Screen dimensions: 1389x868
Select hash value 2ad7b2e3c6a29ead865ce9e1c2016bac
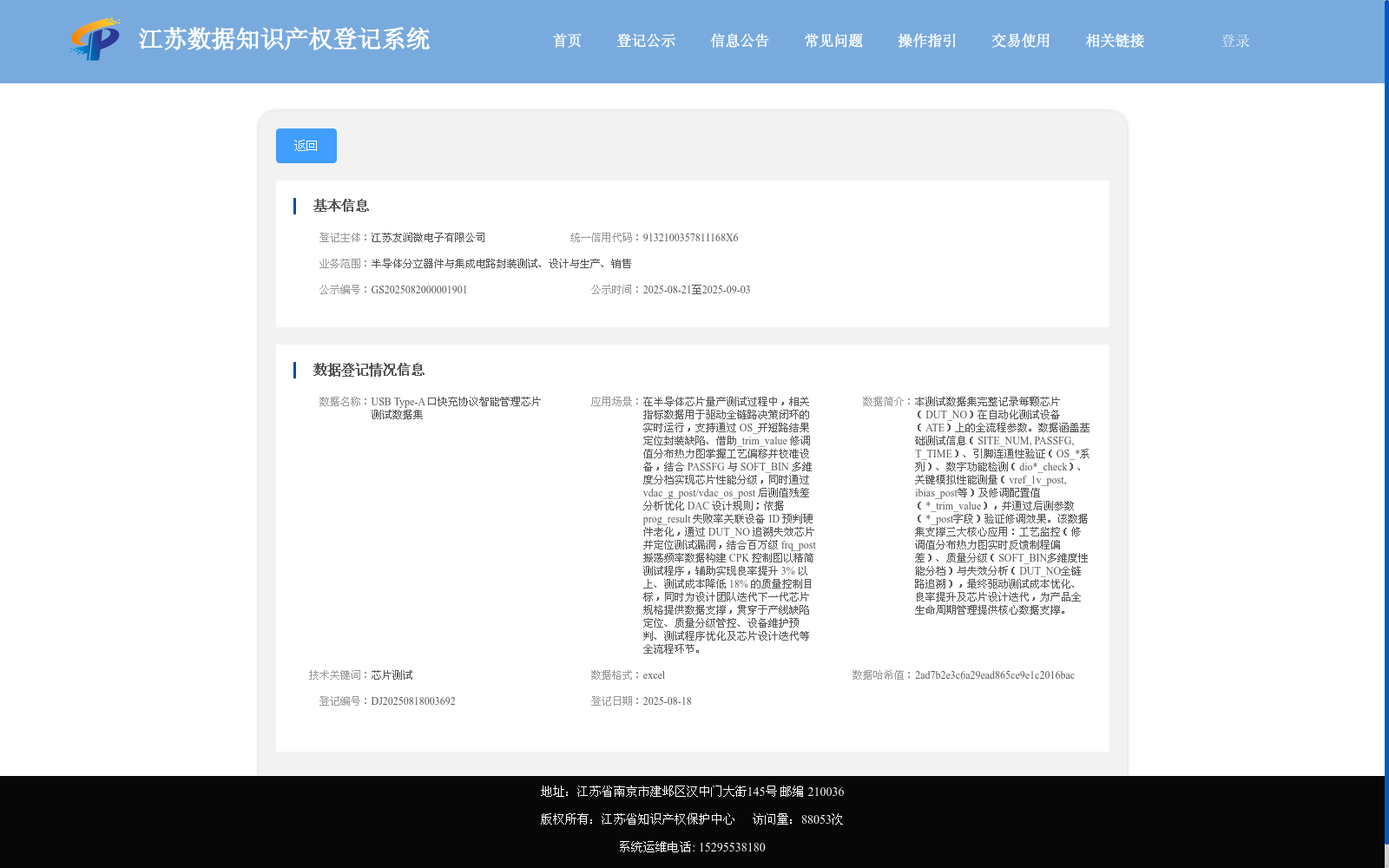click(995, 675)
